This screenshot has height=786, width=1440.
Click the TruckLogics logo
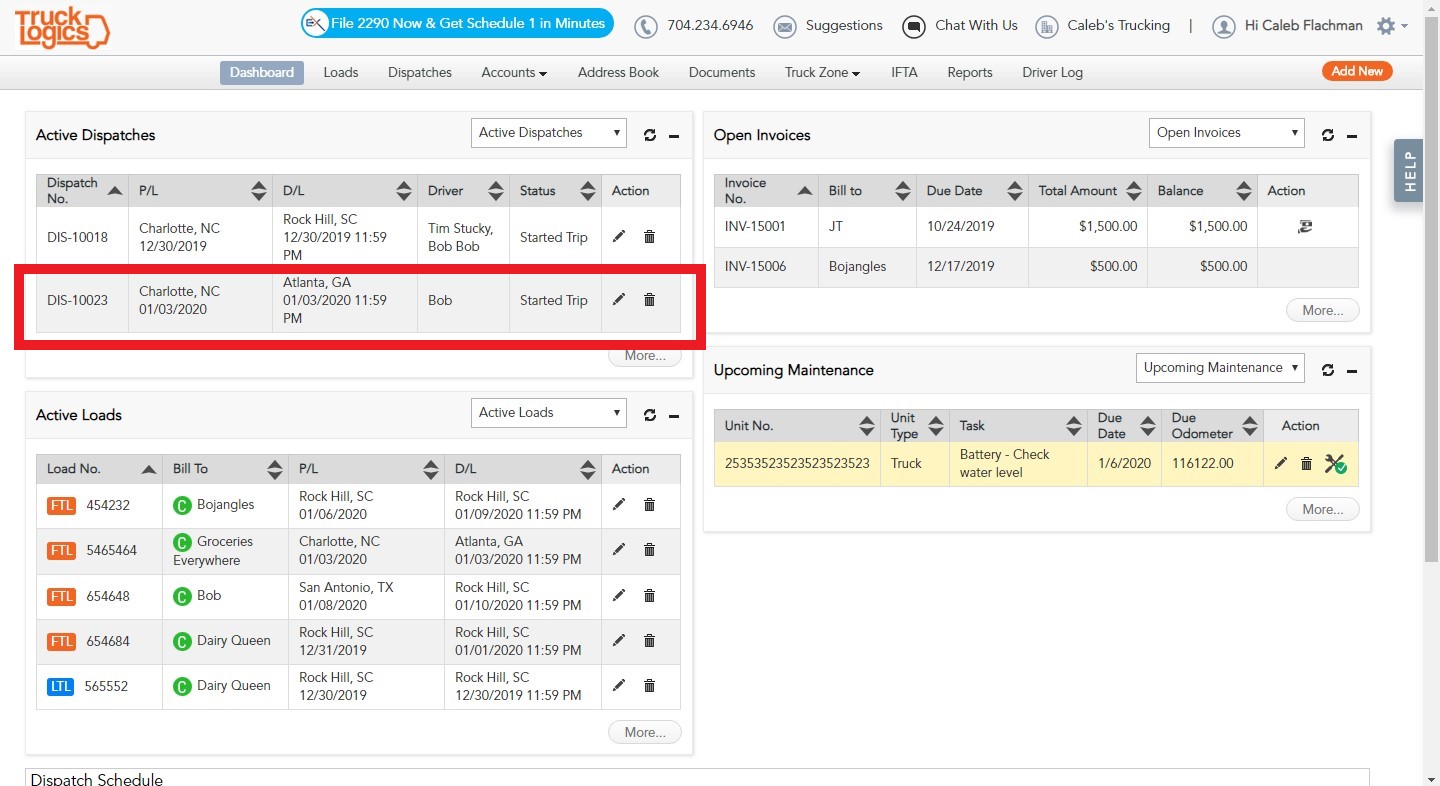point(62,28)
